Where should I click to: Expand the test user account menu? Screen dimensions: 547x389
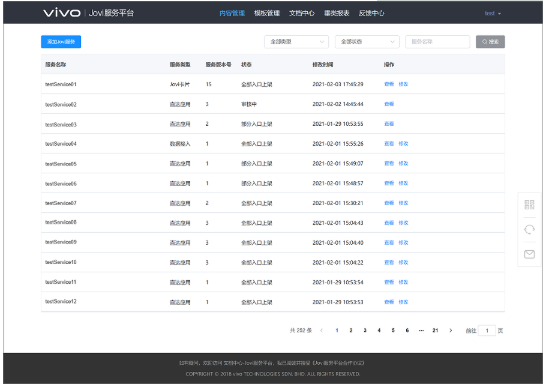click(x=493, y=13)
